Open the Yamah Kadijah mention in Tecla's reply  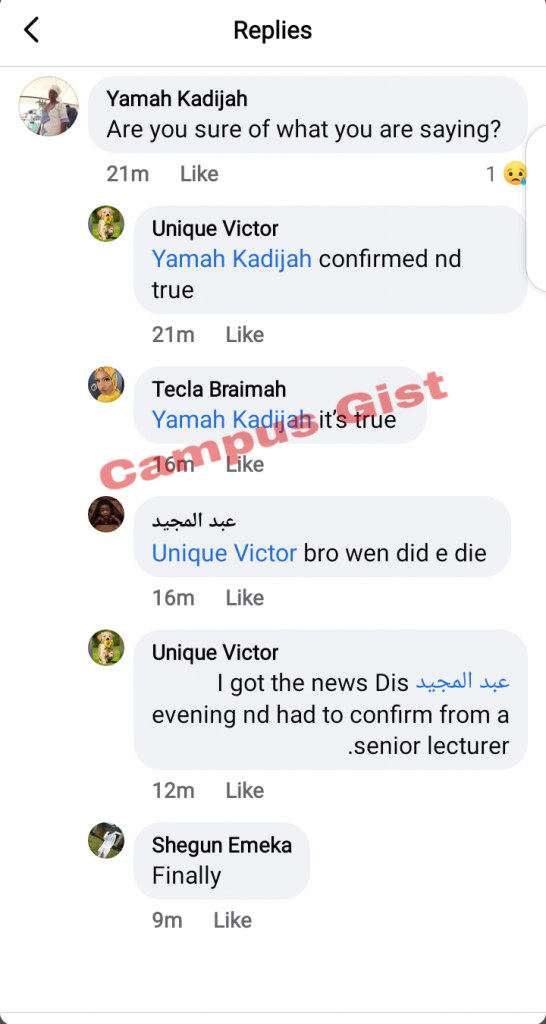click(x=231, y=419)
